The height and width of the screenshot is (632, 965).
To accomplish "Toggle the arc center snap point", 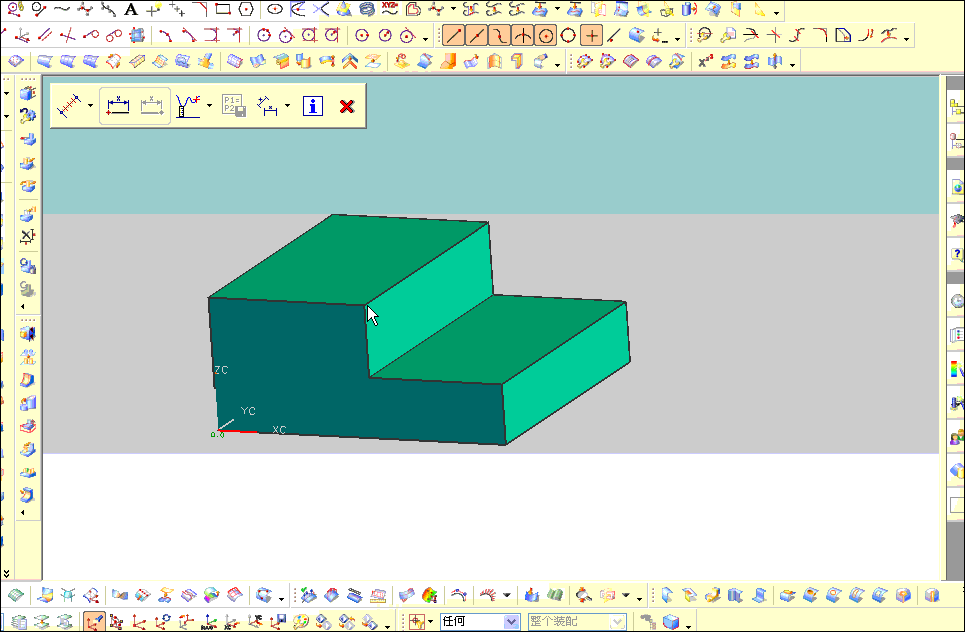I will 548,34.
